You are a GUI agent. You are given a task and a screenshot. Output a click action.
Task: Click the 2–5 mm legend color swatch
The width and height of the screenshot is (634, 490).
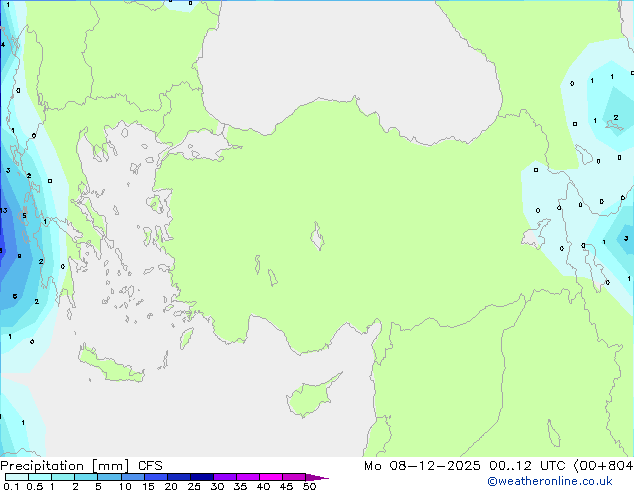(86, 477)
